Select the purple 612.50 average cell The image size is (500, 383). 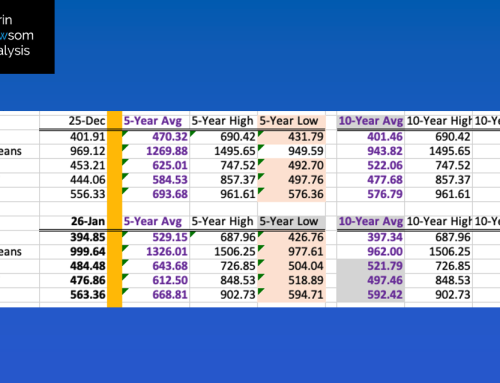coord(156,280)
